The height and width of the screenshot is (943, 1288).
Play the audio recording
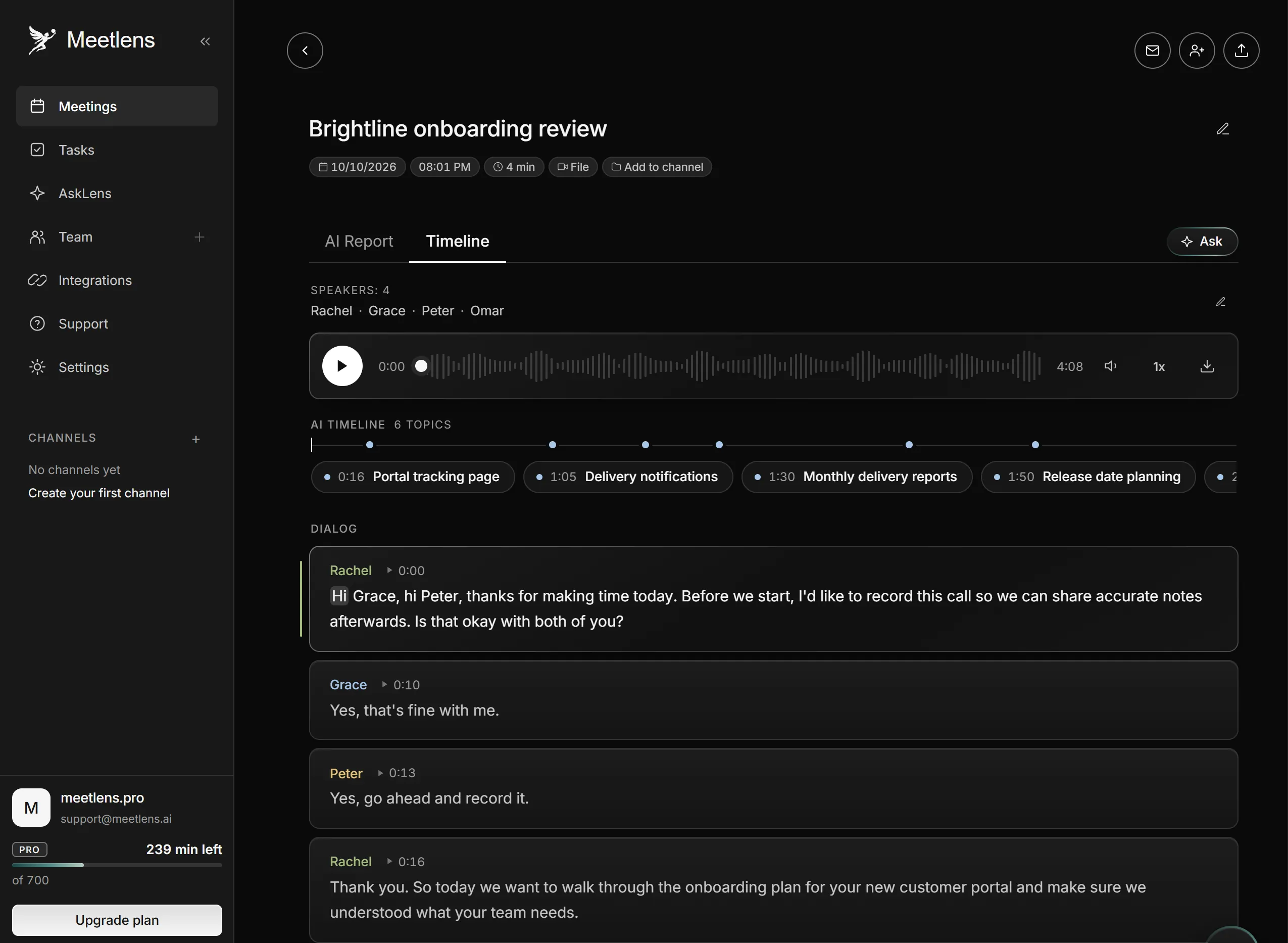click(342, 366)
